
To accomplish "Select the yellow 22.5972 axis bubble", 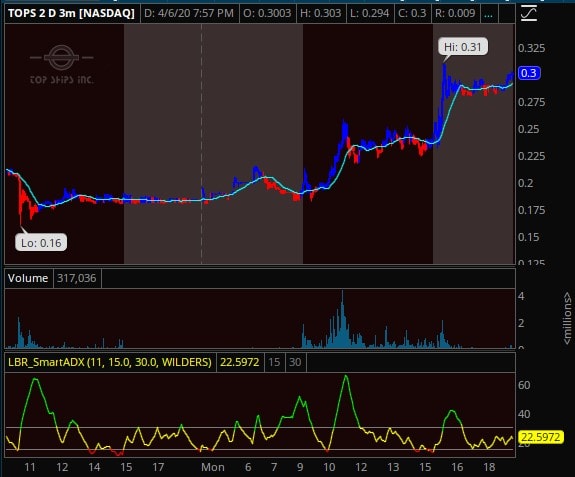I will (541, 437).
